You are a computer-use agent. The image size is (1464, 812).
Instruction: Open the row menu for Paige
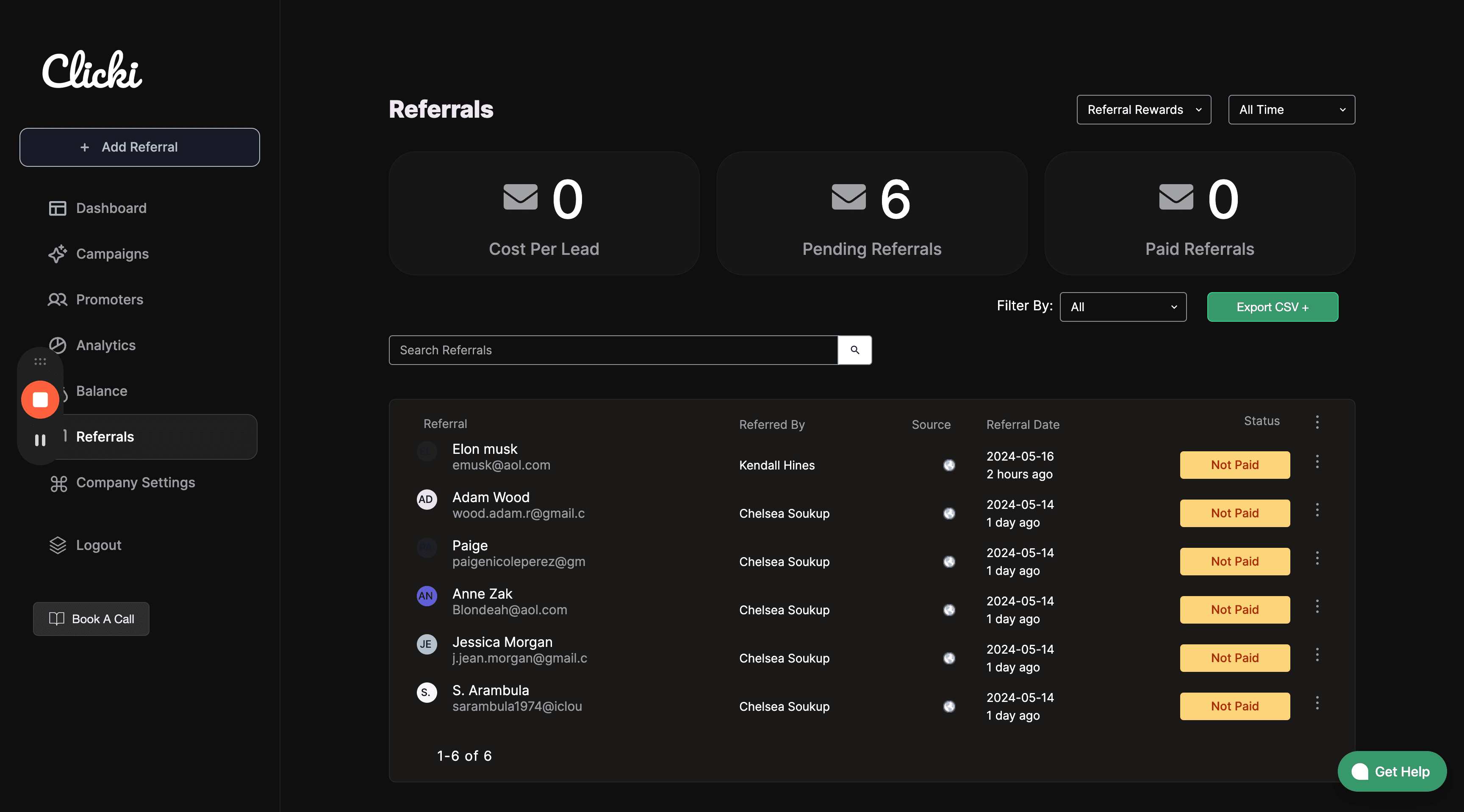1317,558
